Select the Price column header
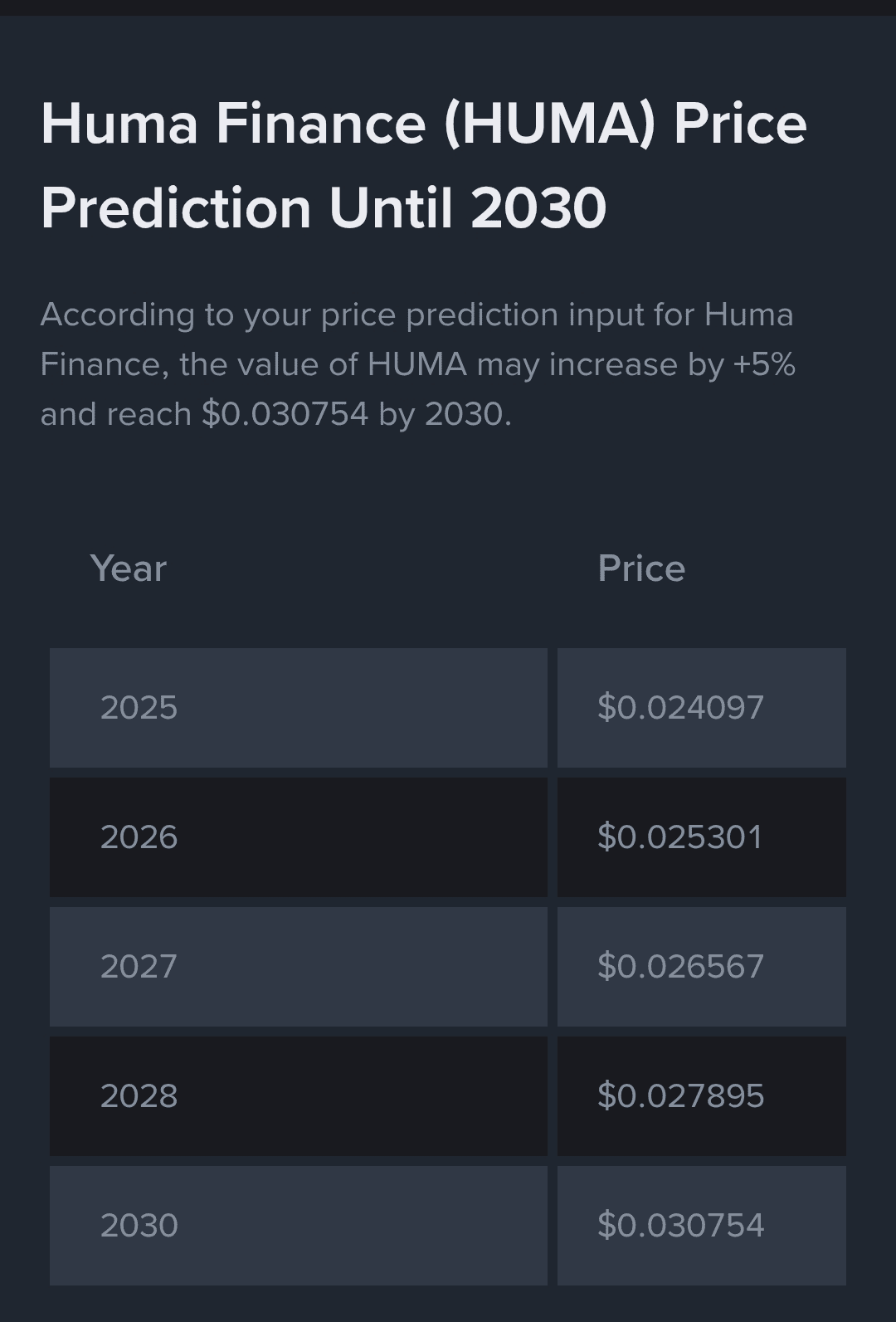The image size is (896, 1322). click(641, 568)
